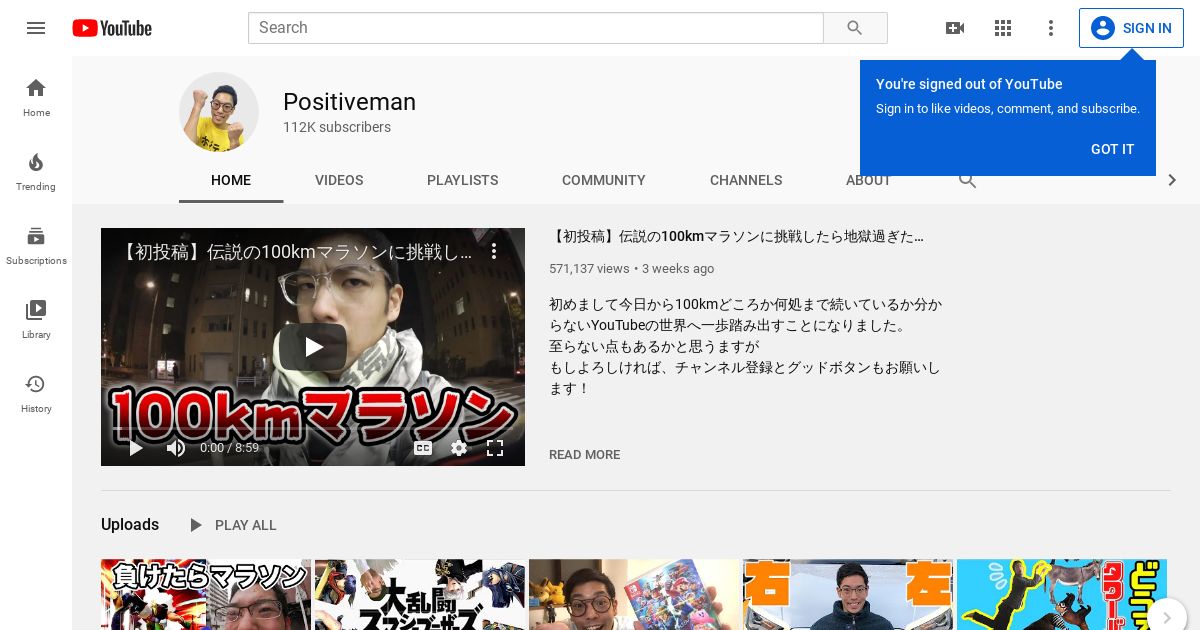Open the settings three-dot menu in header
This screenshot has width=1200, height=630.
tap(1051, 28)
